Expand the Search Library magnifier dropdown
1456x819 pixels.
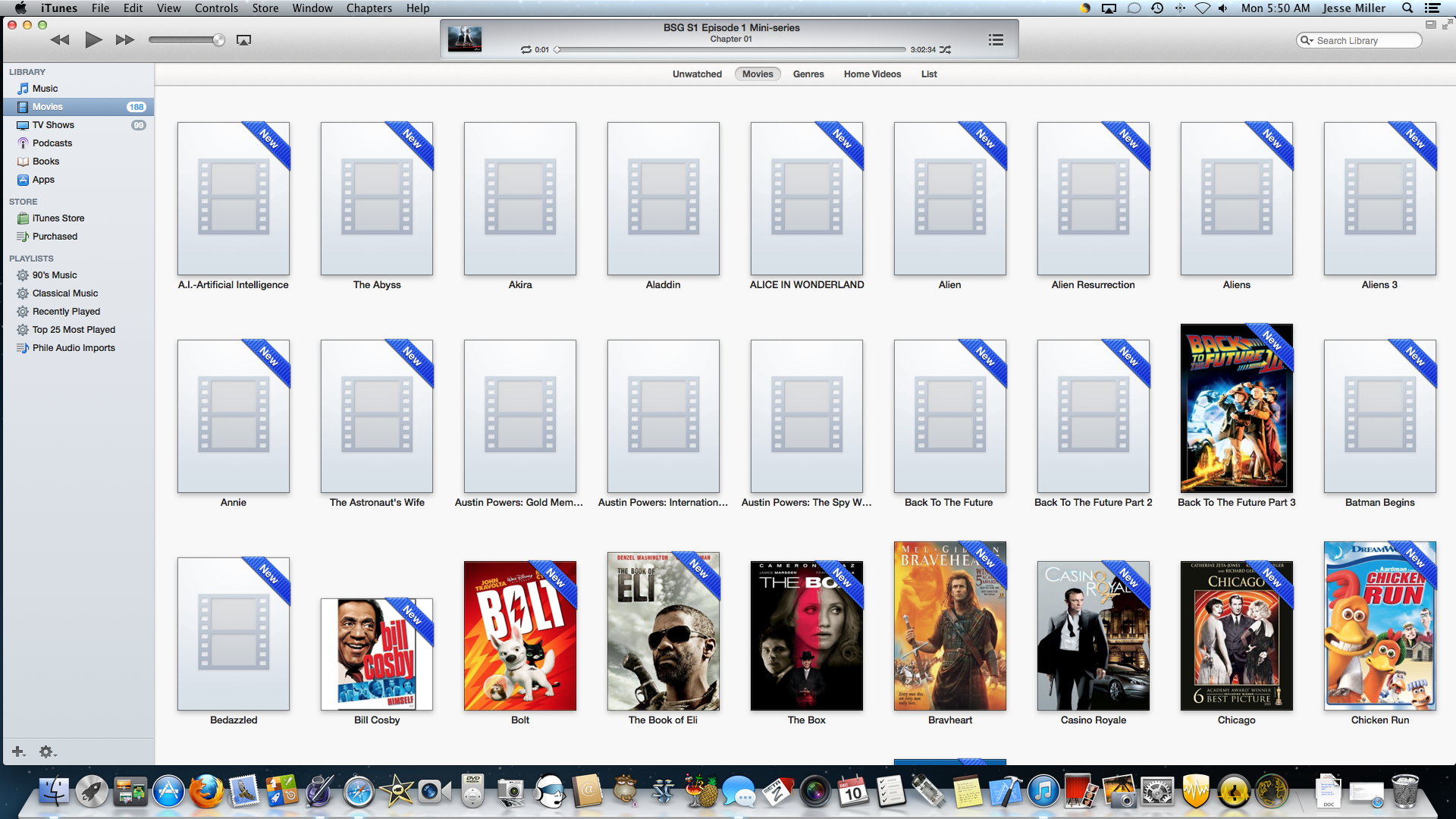pos(1306,41)
